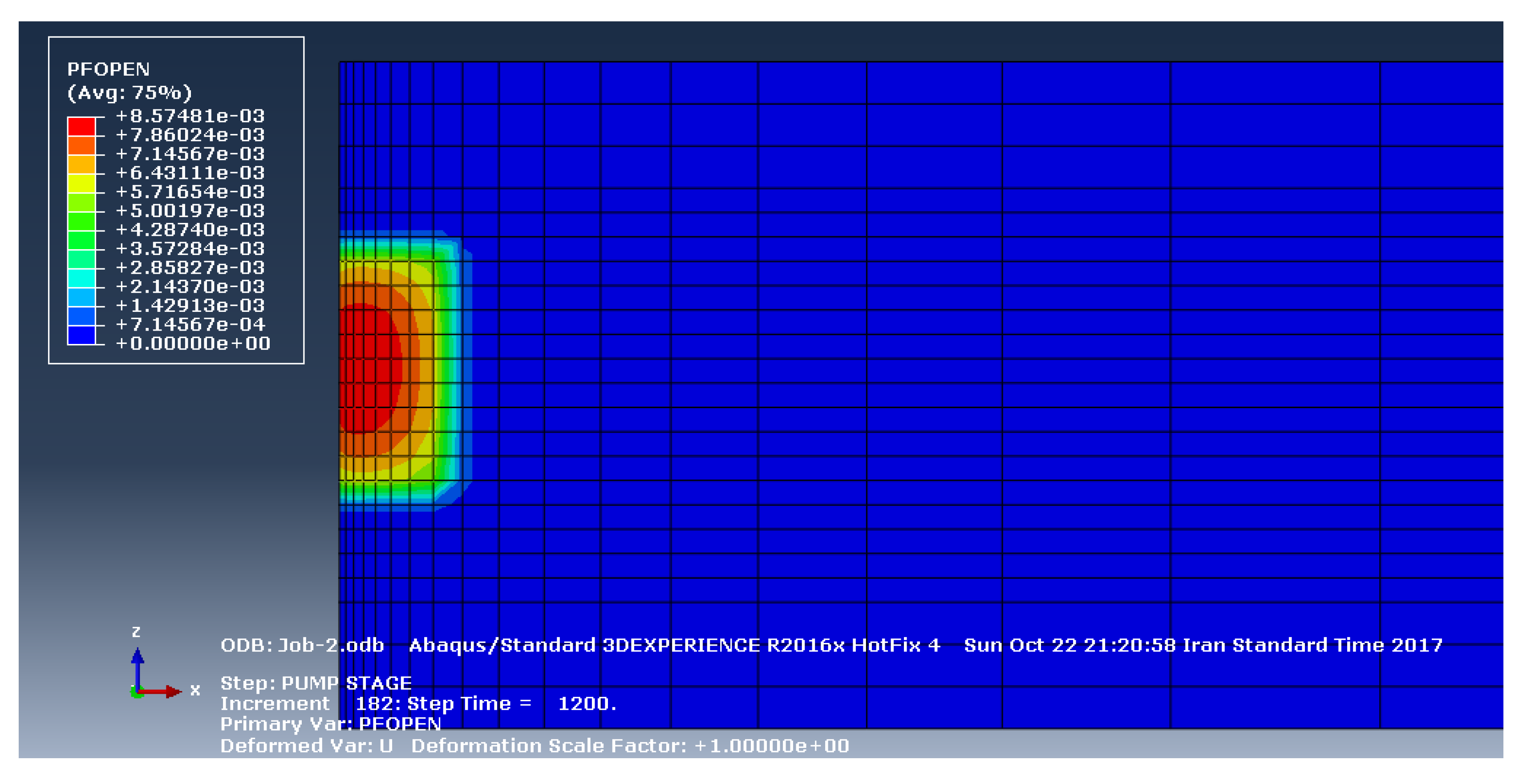Click the +5.00197e-03 legend value
This screenshot has height=784, width=1527.
190,211
